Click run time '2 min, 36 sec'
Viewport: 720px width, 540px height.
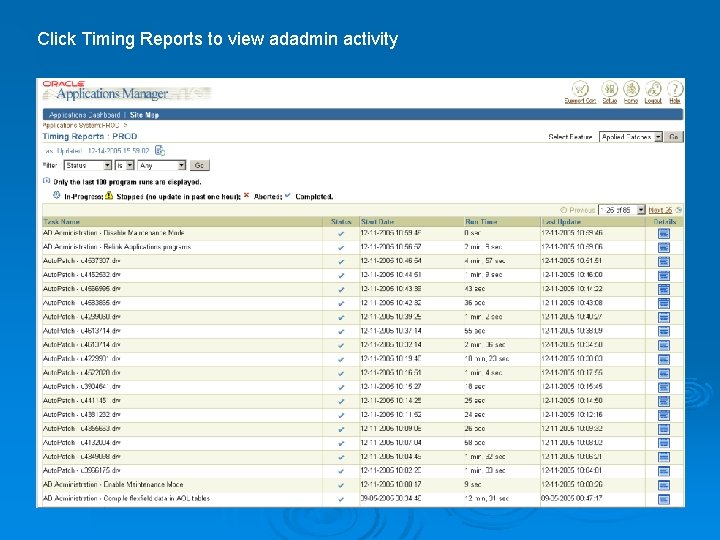(x=484, y=344)
